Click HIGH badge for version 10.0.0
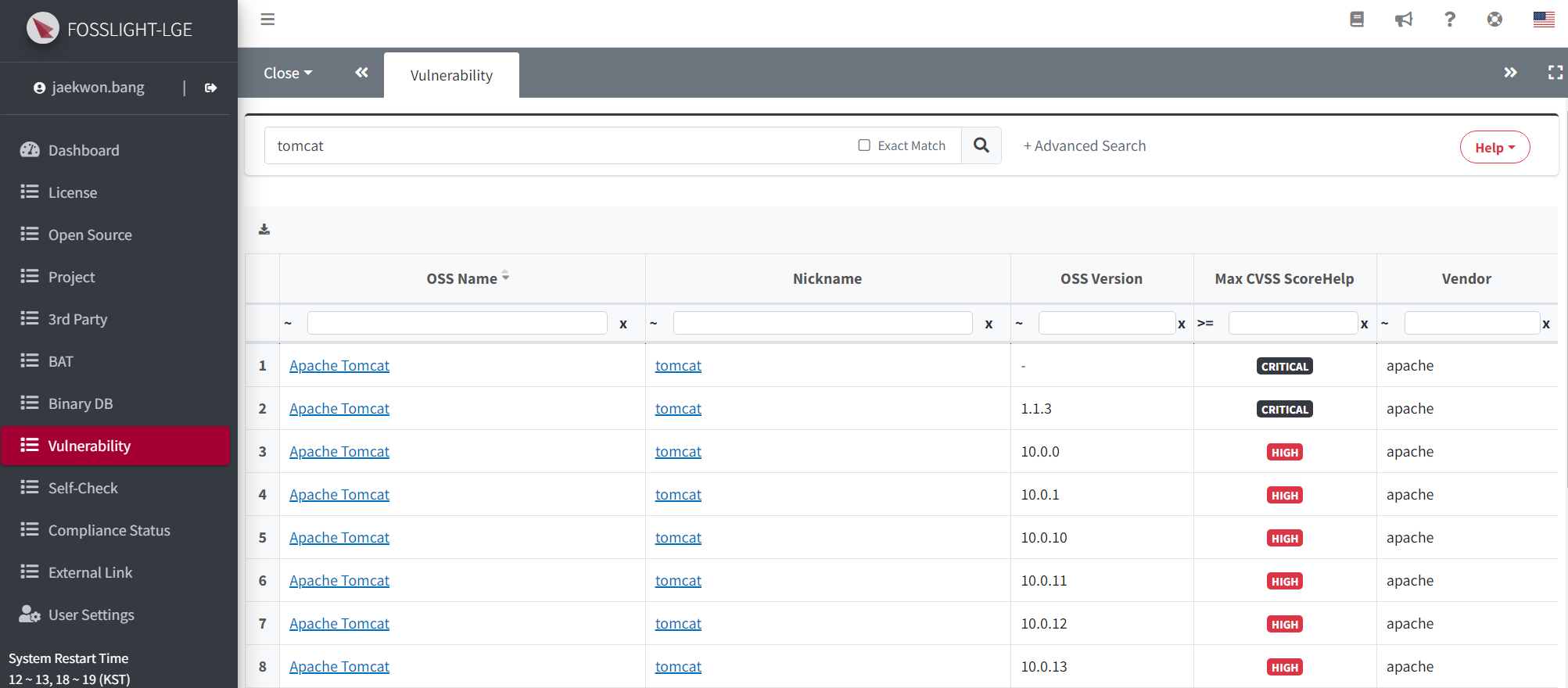The width and height of the screenshot is (1568, 688). [1284, 452]
